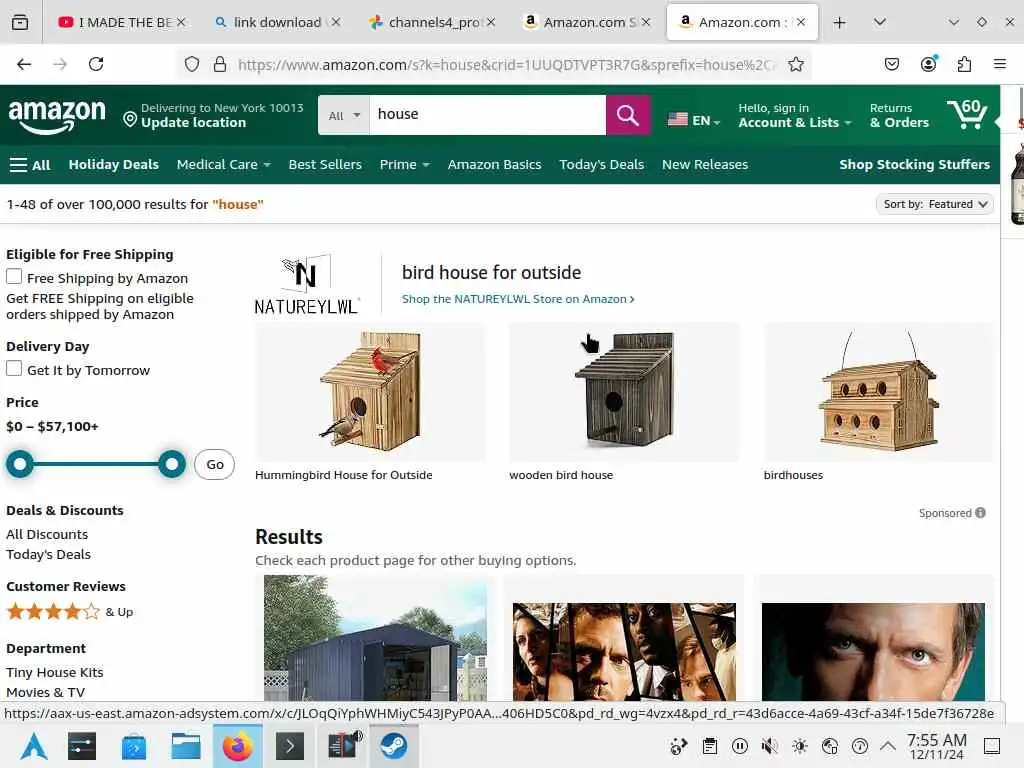The width and height of the screenshot is (1024, 768).
Task: Click the price Go button
Action: (214, 464)
